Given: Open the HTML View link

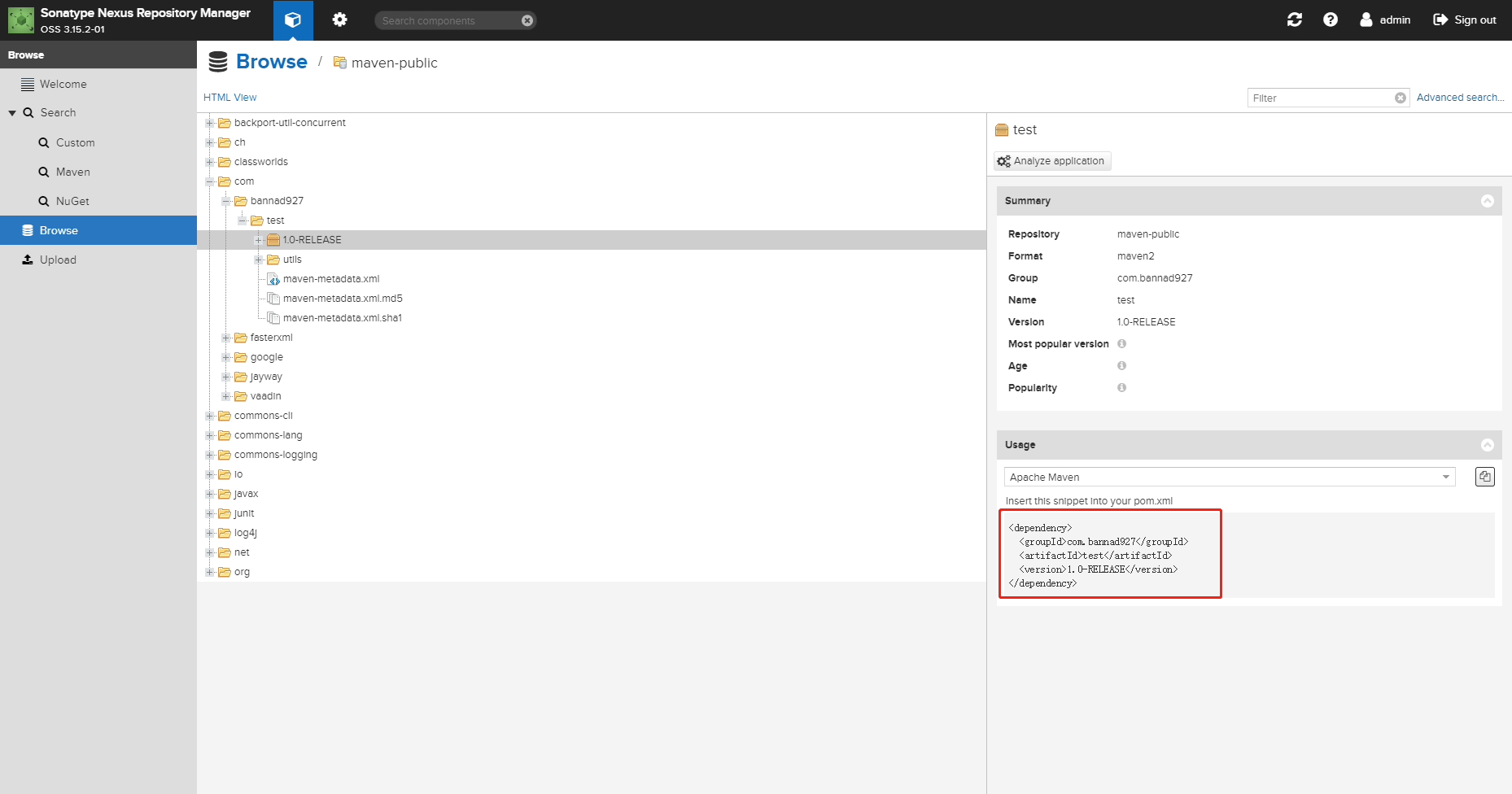Looking at the screenshot, I should tap(229, 97).
